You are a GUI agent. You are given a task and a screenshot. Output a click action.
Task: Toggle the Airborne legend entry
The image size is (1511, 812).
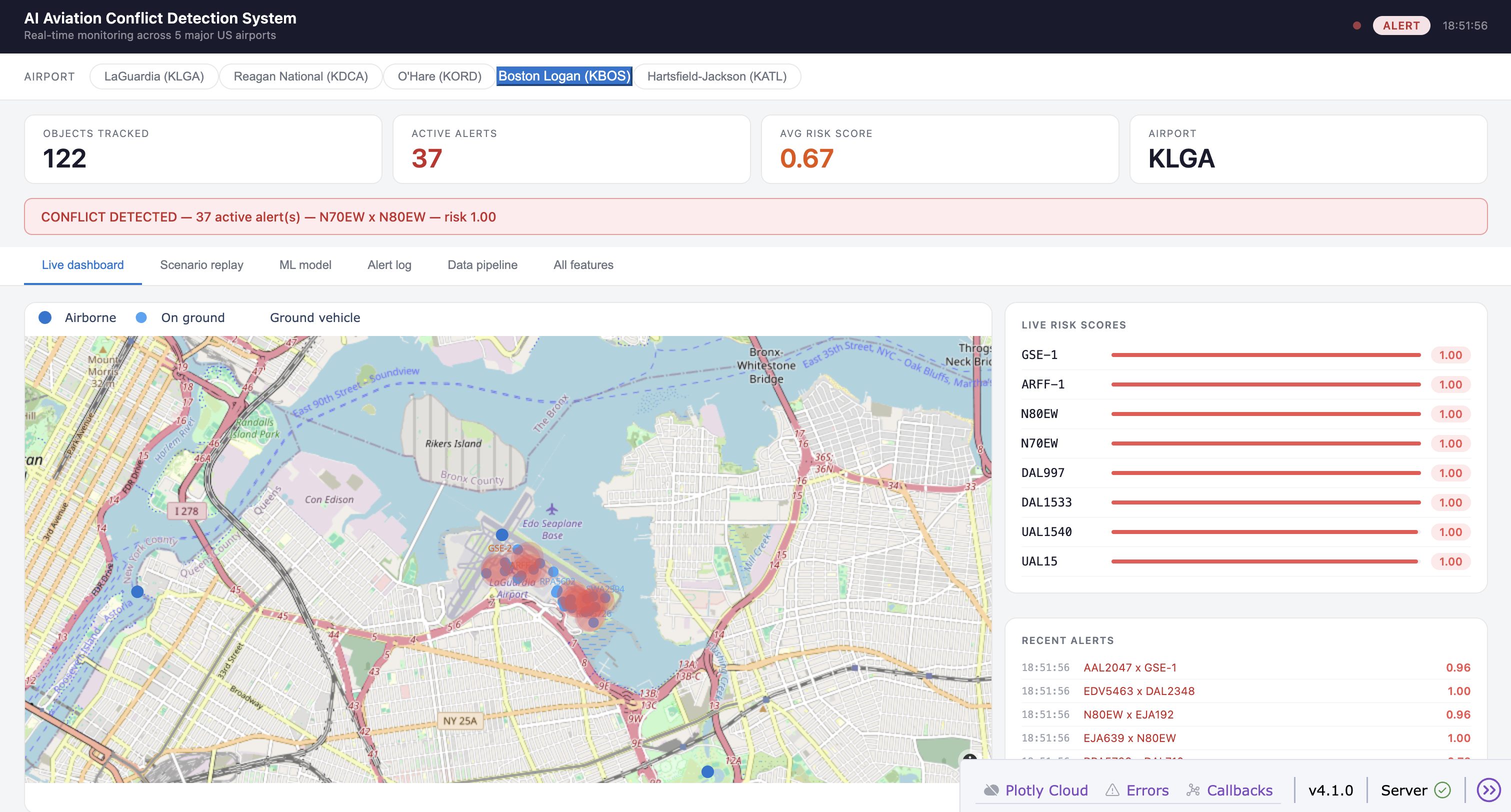pyautogui.click(x=78, y=317)
